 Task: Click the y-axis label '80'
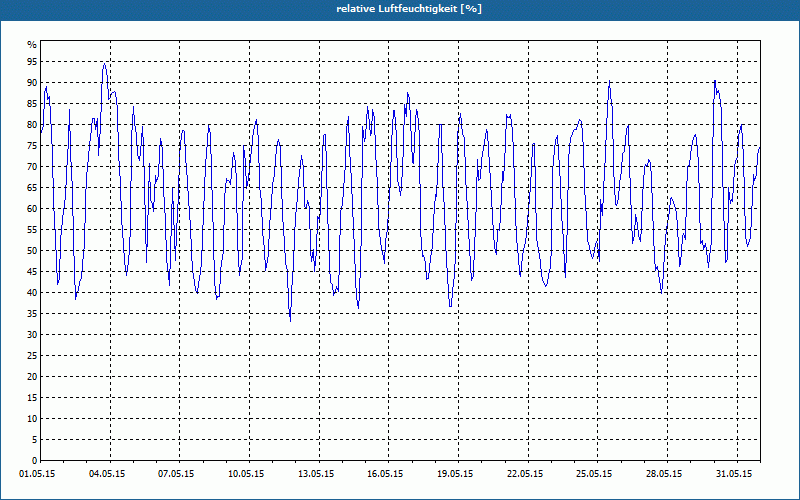[32, 124]
